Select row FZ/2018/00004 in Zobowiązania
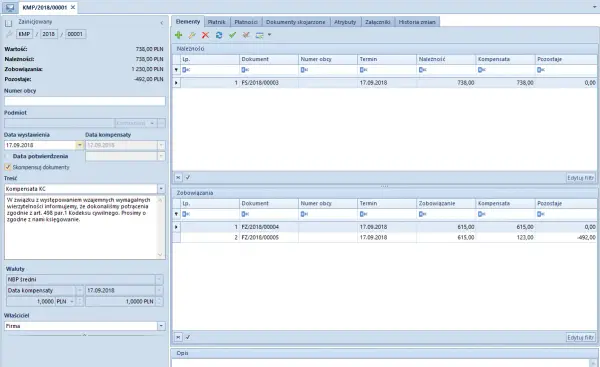The width and height of the screenshot is (600, 367). click(x=385, y=227)
